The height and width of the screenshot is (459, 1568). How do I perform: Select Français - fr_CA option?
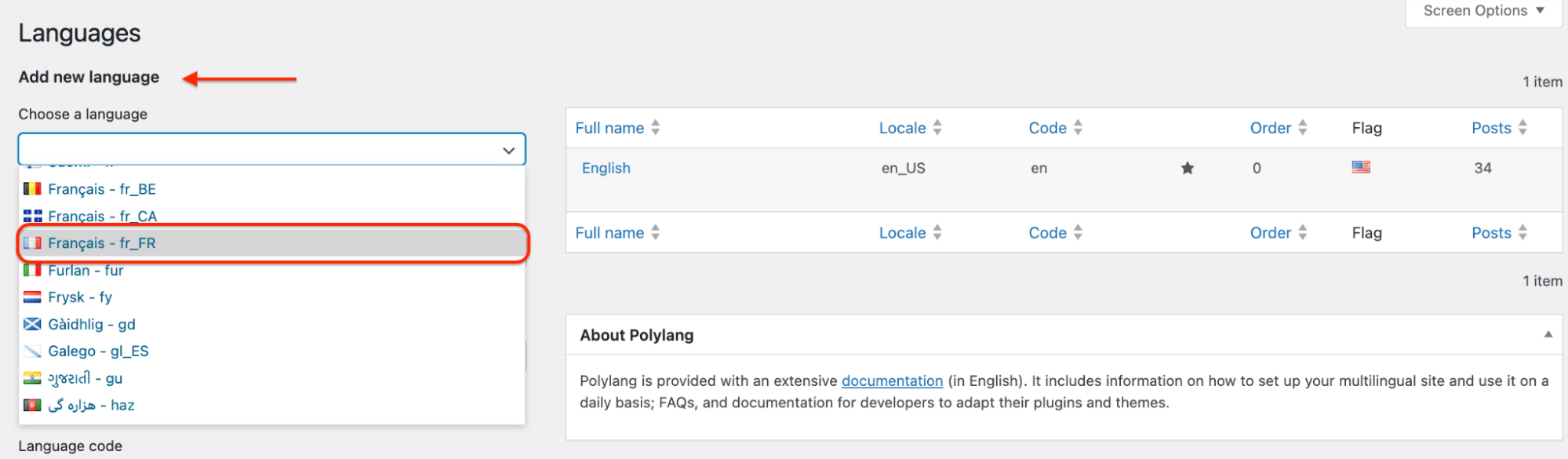(271, 216)
